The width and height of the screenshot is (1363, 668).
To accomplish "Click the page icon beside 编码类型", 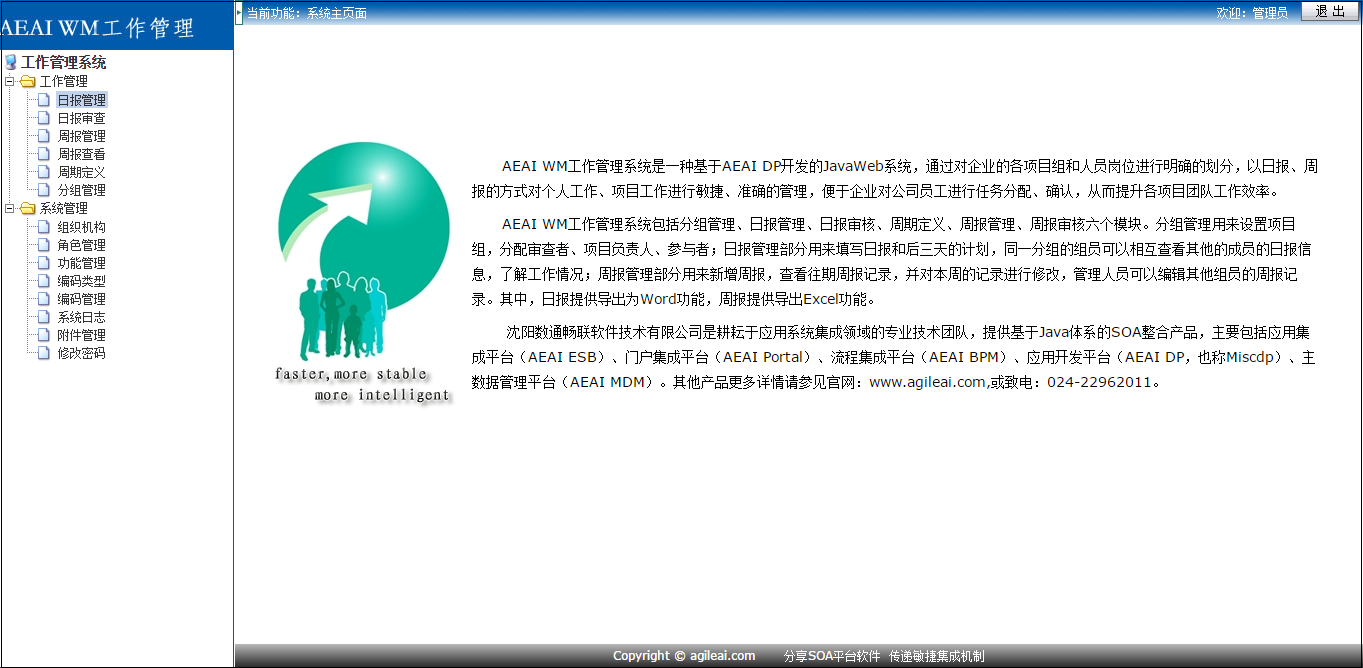I will pos(44,281).
